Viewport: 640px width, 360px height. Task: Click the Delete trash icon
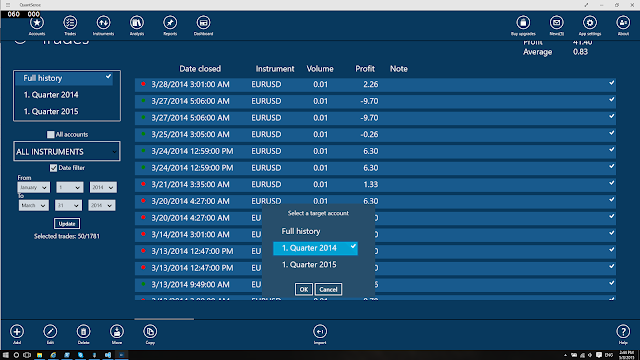coord(84,331)
